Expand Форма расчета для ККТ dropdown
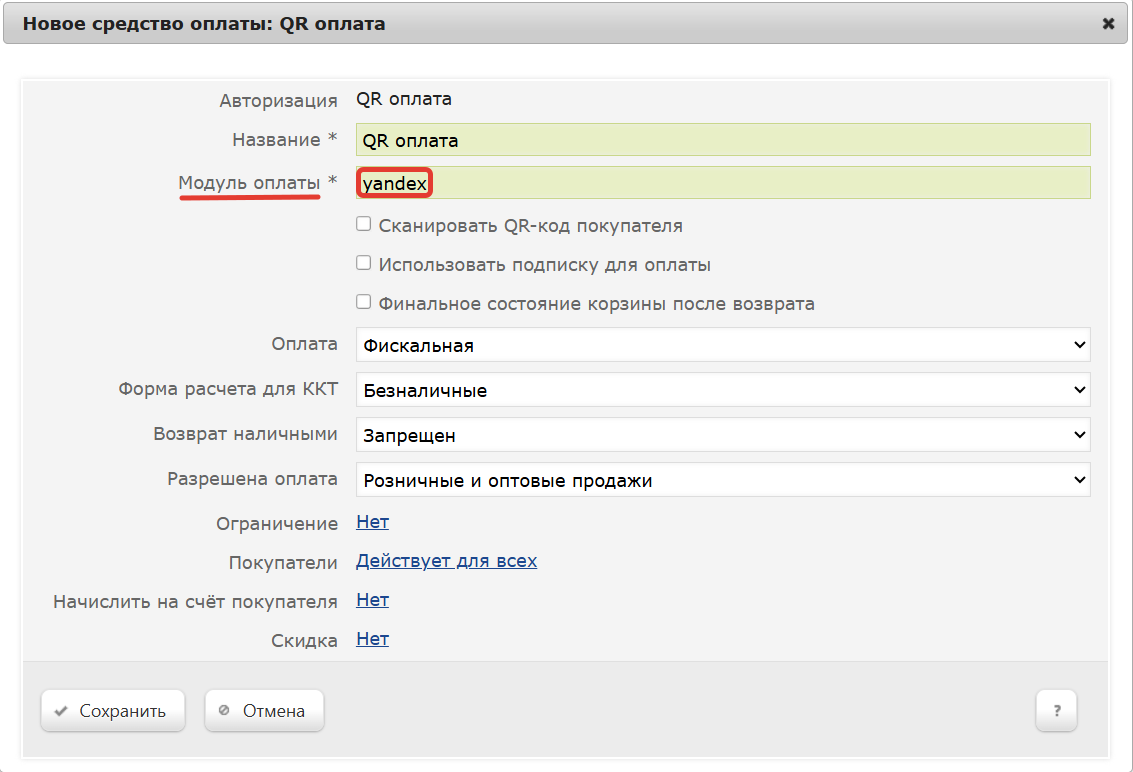This screenshot has height=772, width=1133. point(723,390)
